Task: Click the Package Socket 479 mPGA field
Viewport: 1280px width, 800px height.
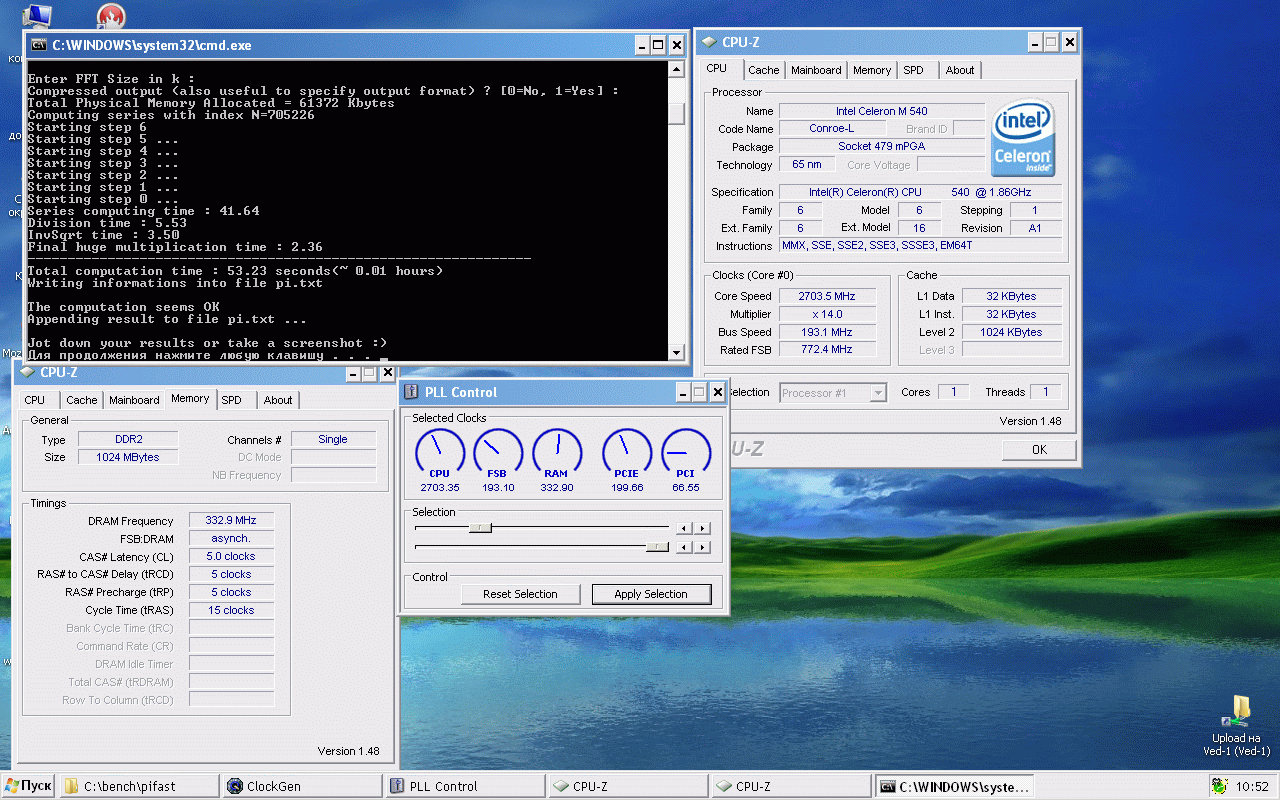Action: [x=882, y=147]
